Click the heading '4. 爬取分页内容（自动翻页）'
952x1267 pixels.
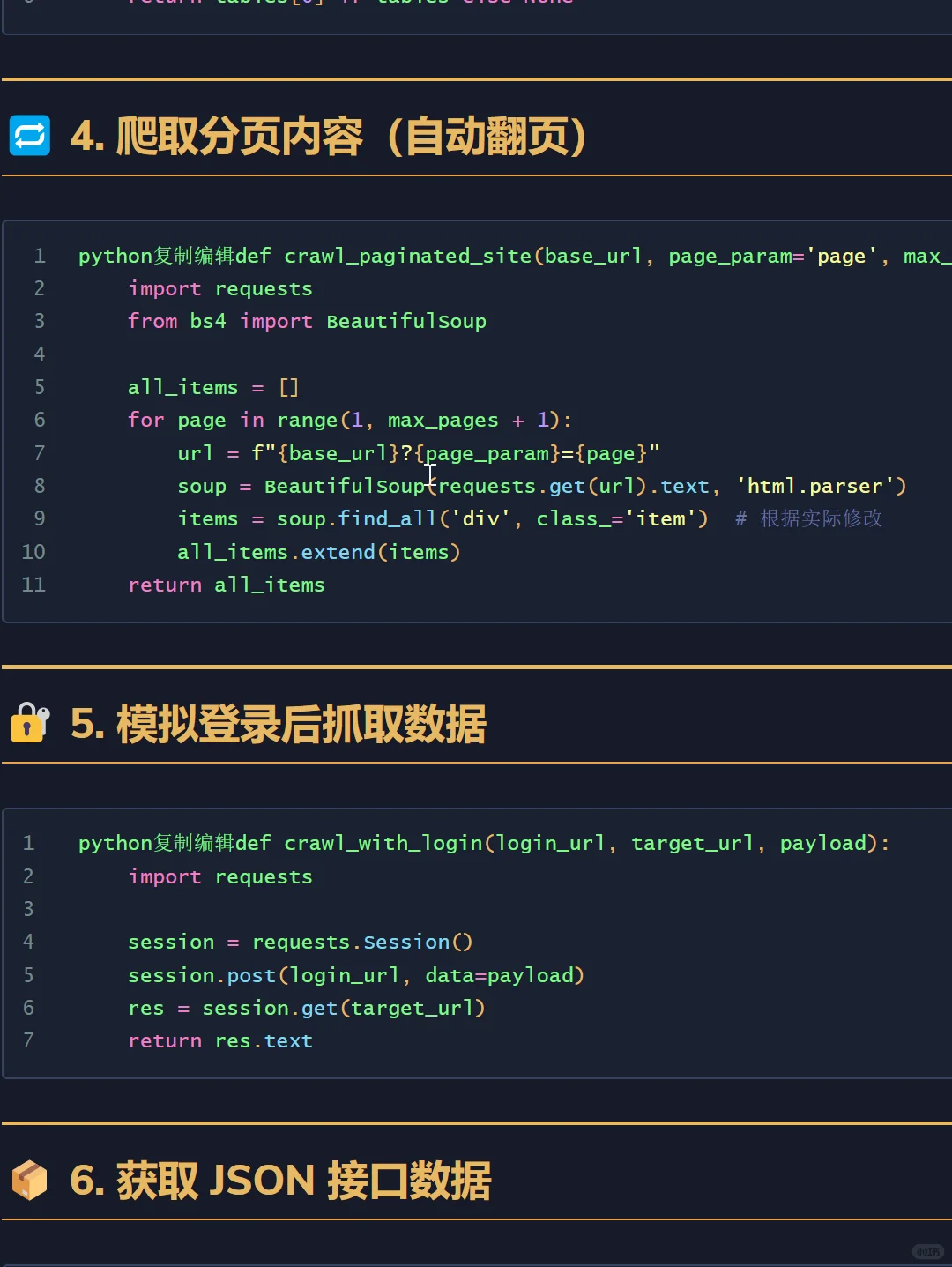(x=329, y=137)
